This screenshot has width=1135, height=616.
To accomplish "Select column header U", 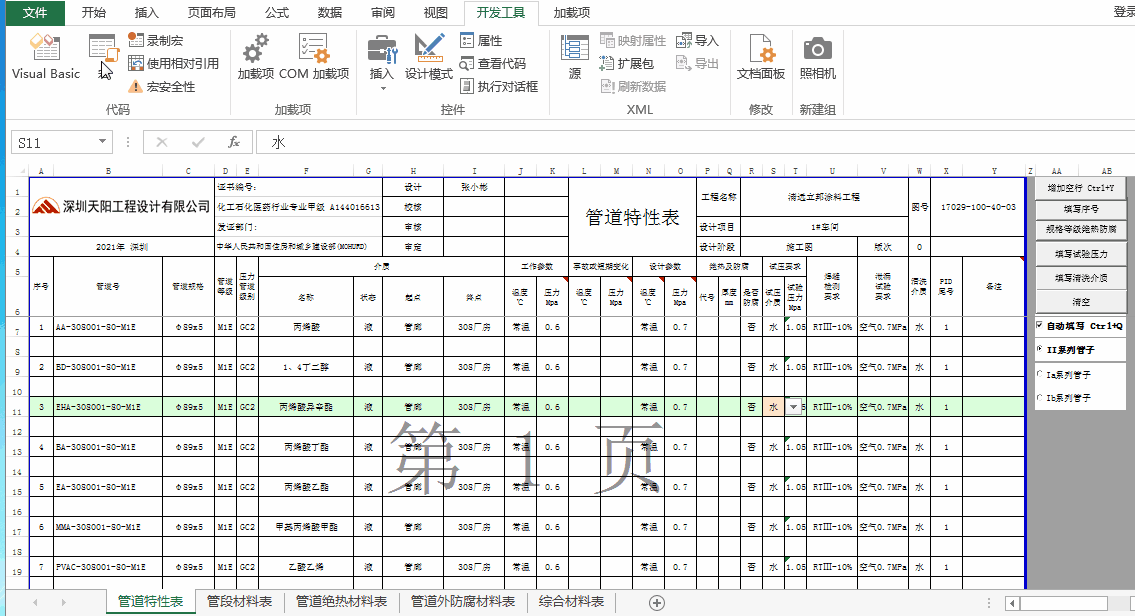I will (832, 172).
